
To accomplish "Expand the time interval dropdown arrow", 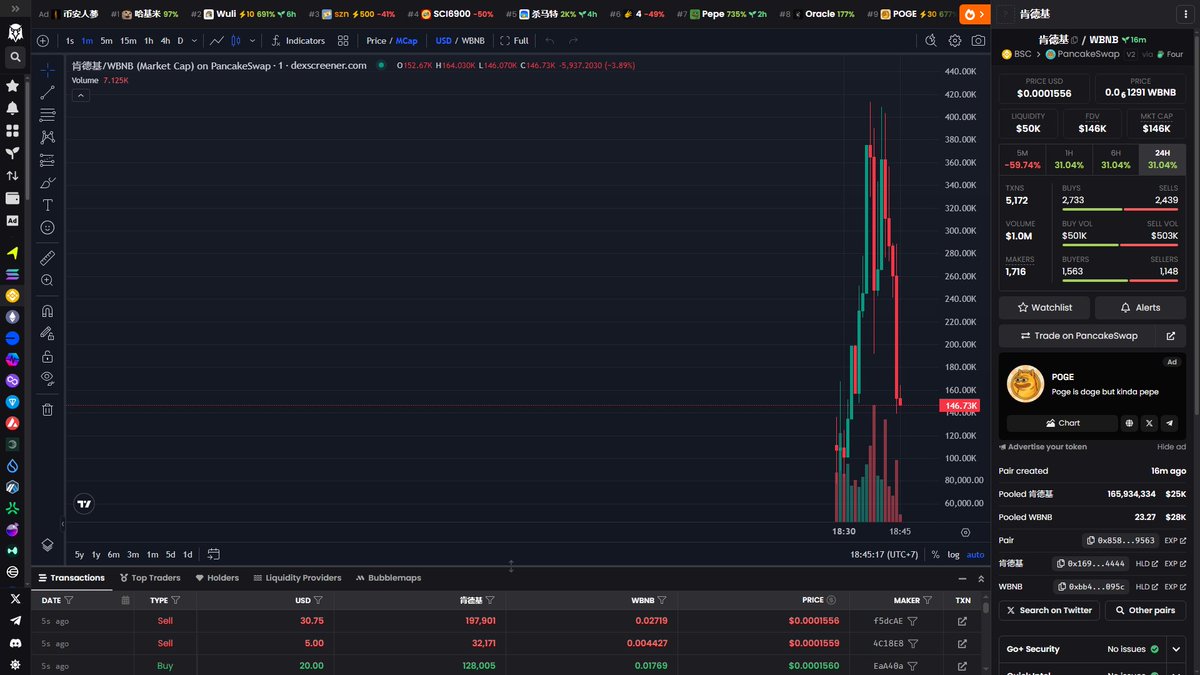I will (x=194, y=41).
